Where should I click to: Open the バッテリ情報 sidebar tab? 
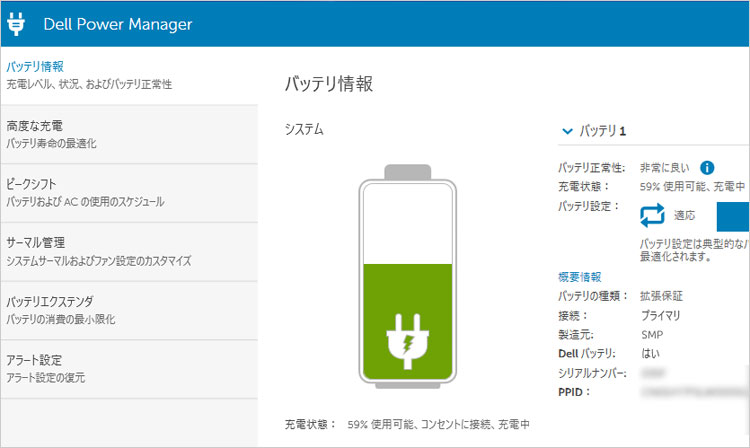click(129, 76)
